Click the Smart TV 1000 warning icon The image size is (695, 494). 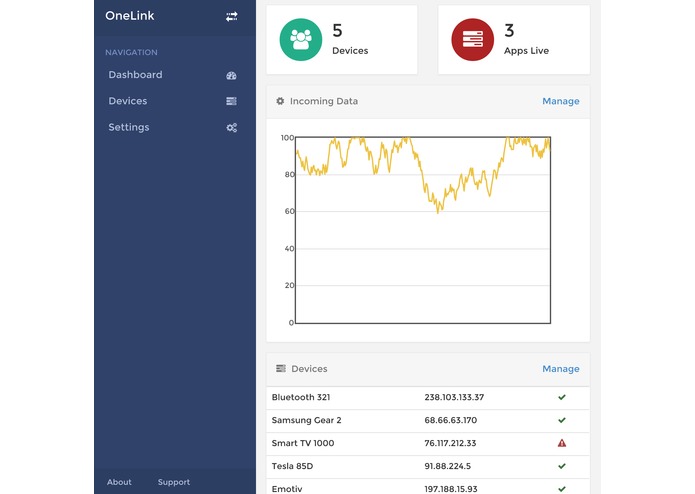562,443
